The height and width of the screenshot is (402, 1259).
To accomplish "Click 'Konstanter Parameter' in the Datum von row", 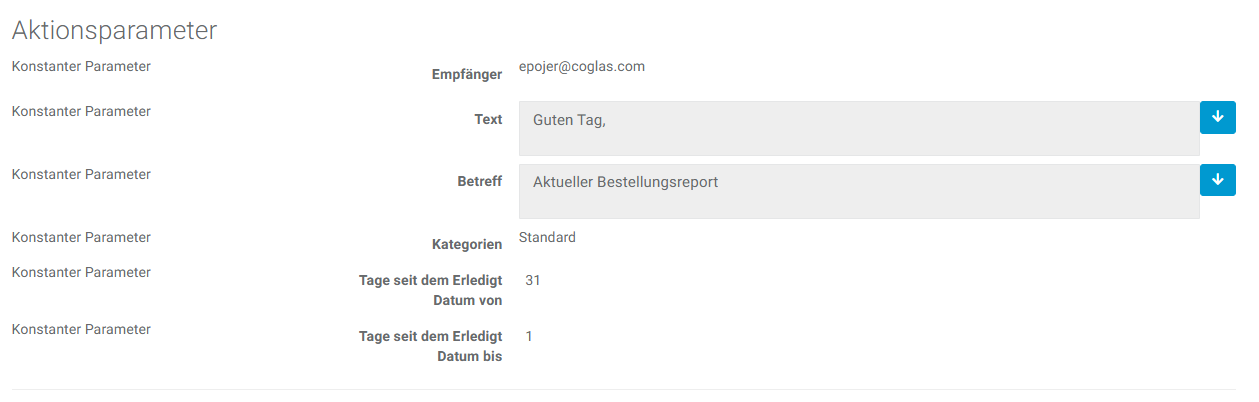I will [x=81, y=272].
